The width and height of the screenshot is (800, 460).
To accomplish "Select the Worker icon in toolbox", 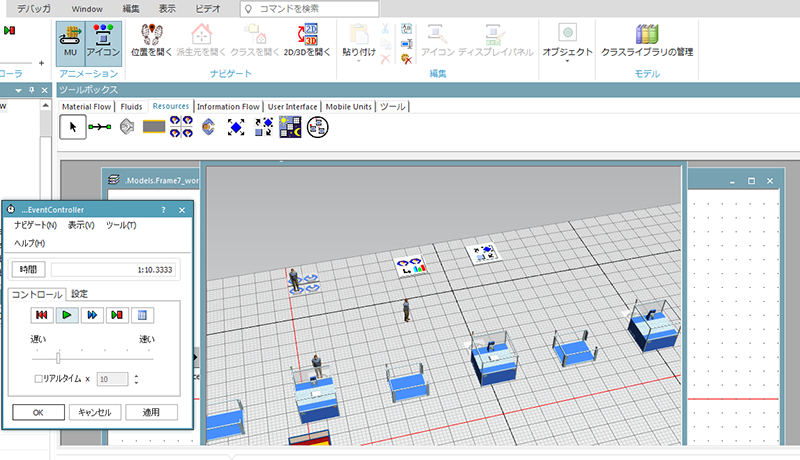I will [x=208, y=127].
